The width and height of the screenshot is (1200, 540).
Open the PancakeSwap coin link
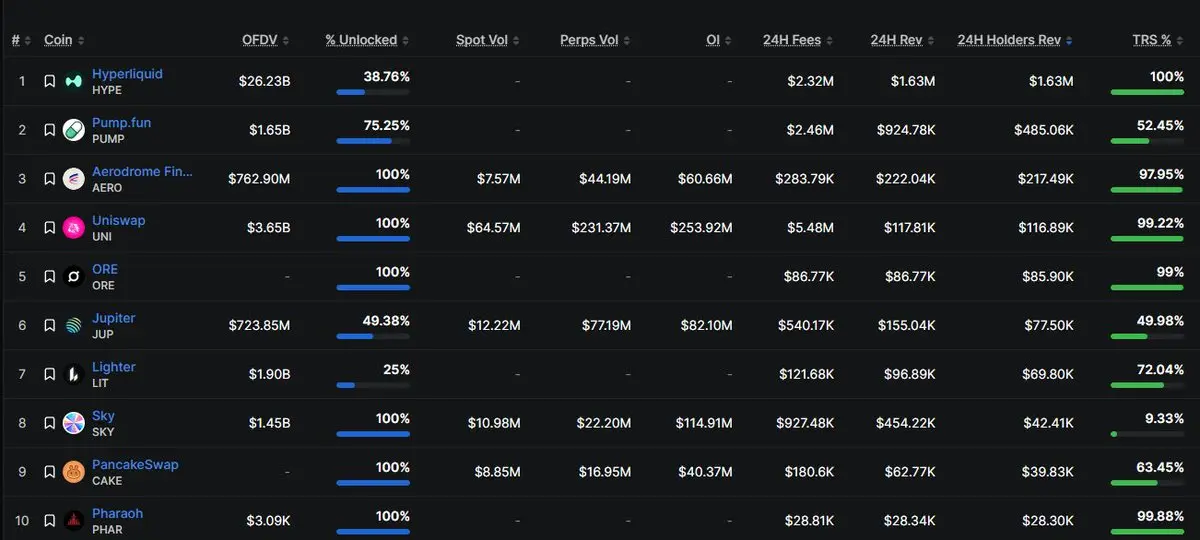pos(135,464)
